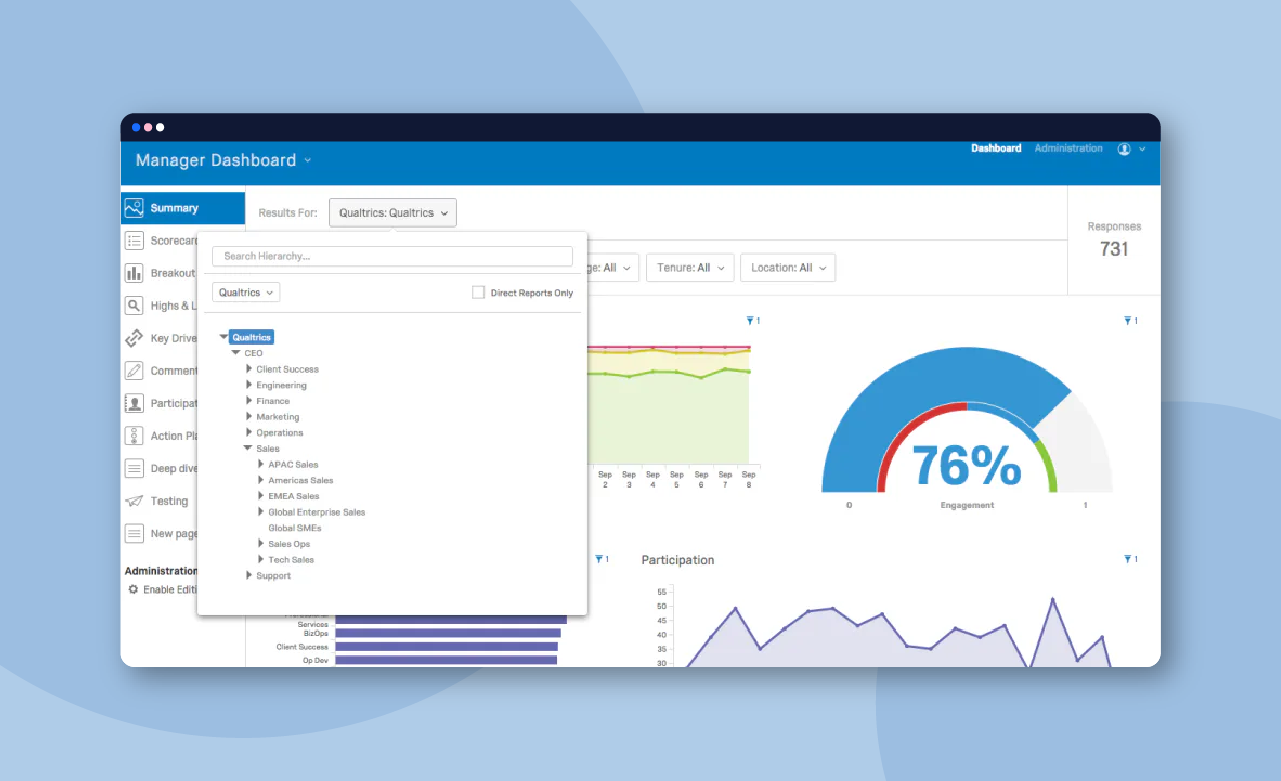Open the Tenure: All filter dropdown

click(x=690, y=268)
